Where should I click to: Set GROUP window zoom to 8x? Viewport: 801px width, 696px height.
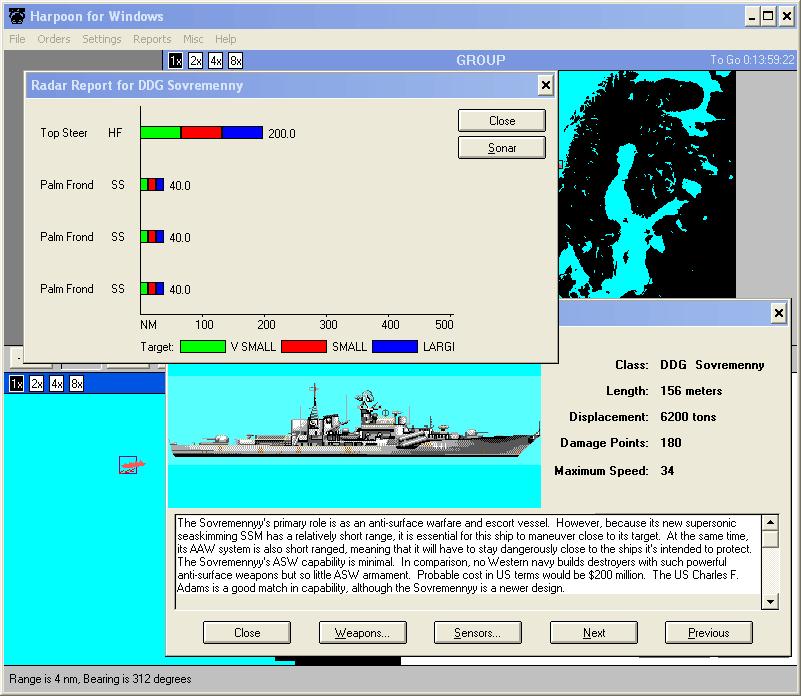(x=235, y=61)
